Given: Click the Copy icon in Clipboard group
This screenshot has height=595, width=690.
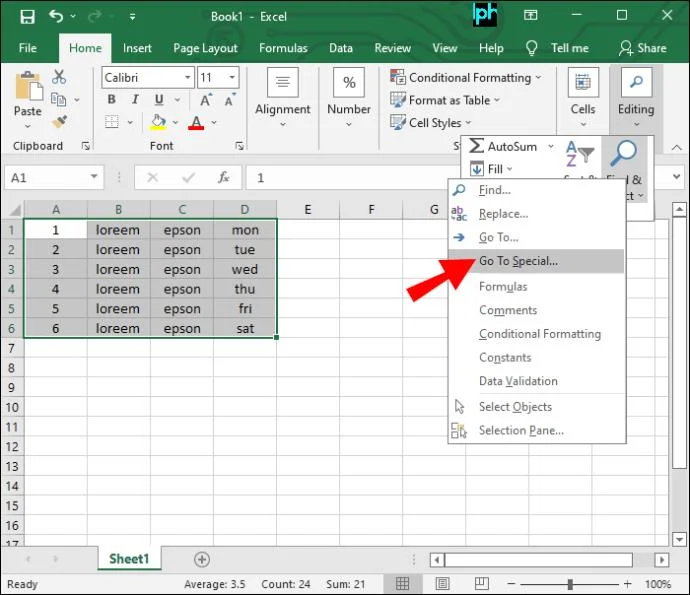Looking at the screenshot, I should click(59, 99).
